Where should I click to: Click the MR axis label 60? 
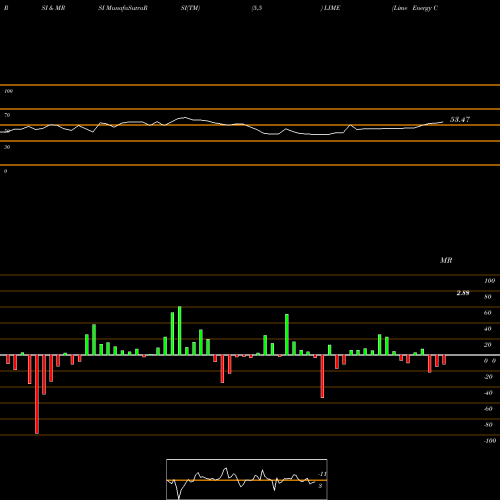tap(488, 313)
